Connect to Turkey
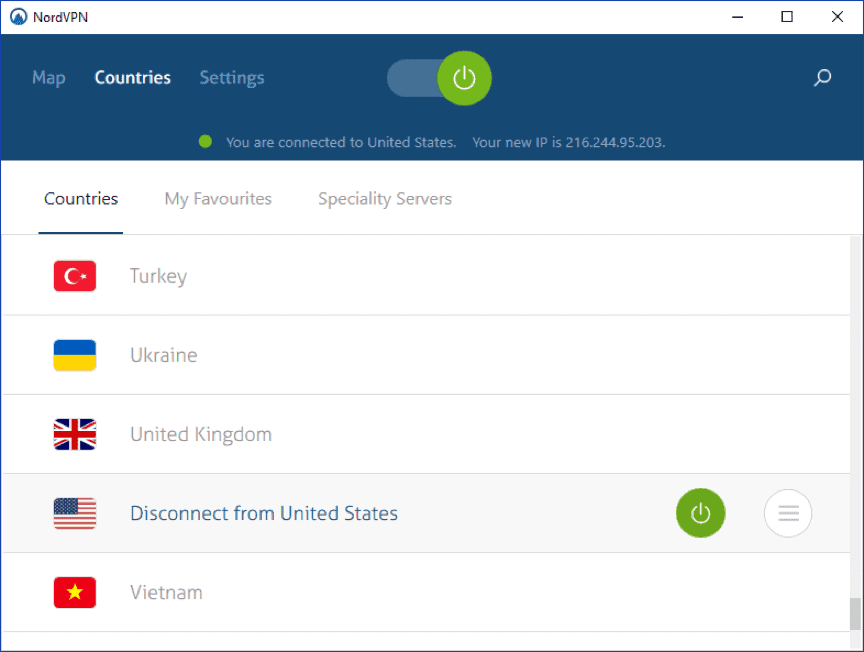 point(426,276)
